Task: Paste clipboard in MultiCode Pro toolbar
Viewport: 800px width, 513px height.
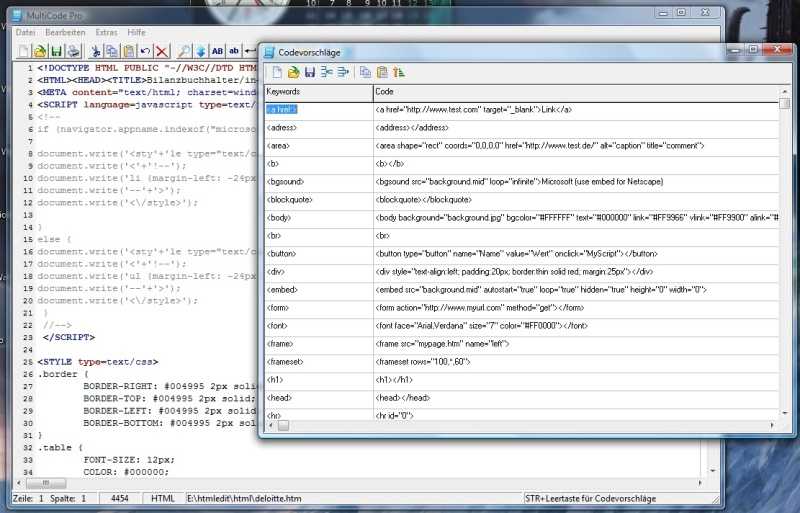Action: tap(129, 51)
